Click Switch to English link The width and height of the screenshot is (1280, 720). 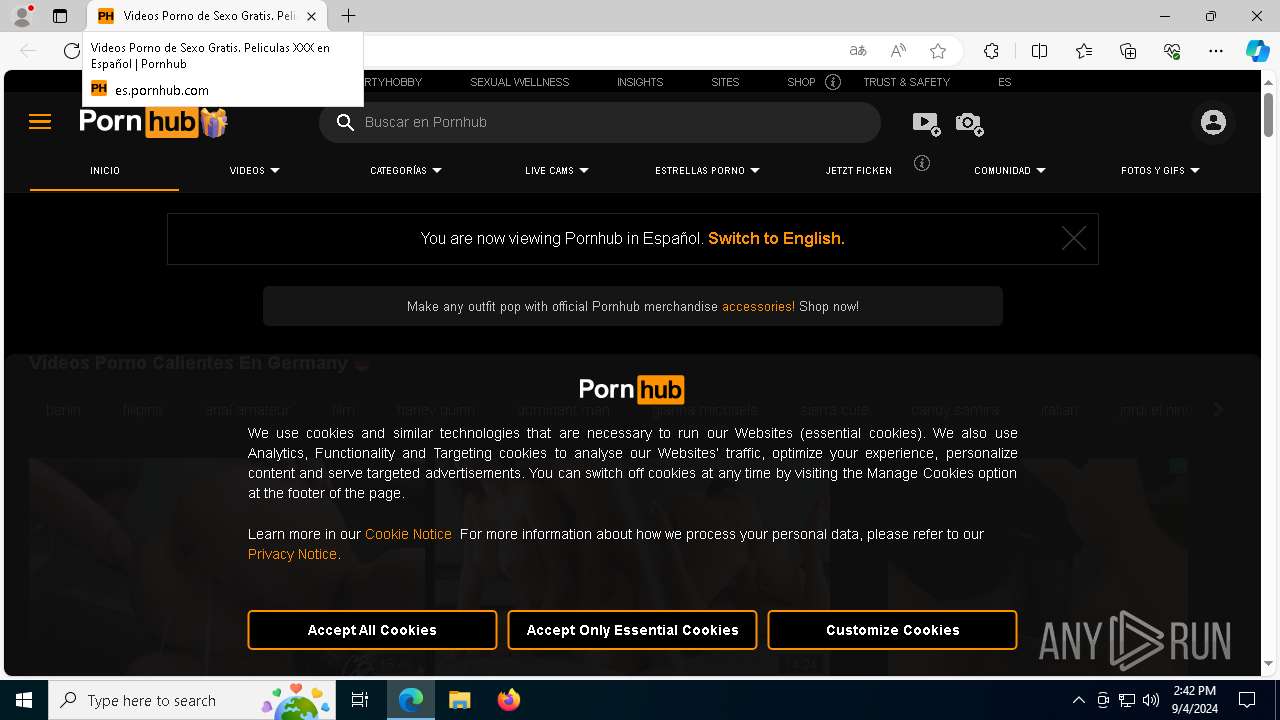776,238
